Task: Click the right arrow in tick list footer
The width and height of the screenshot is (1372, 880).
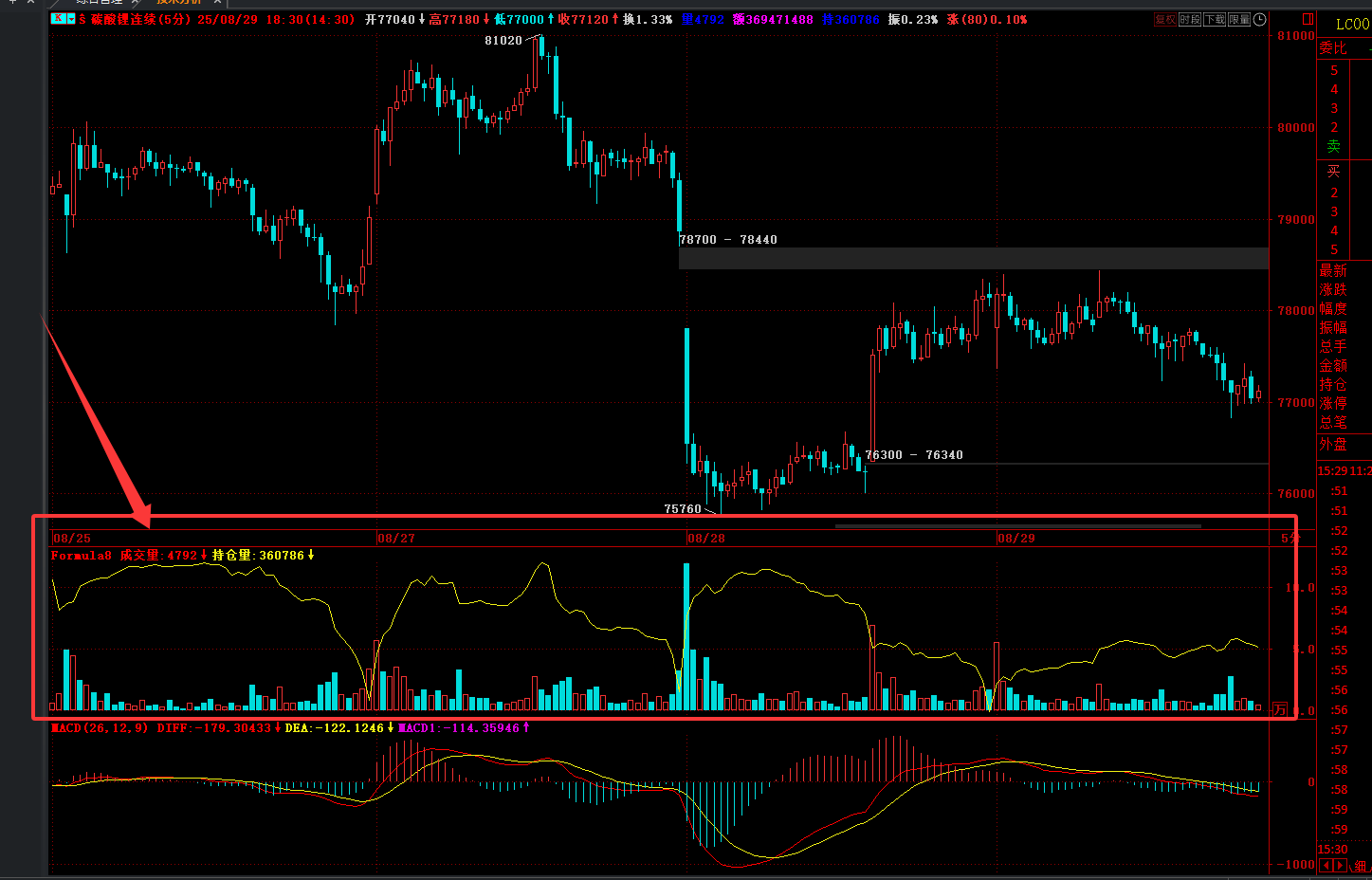Action: (x=1339, y=866)
